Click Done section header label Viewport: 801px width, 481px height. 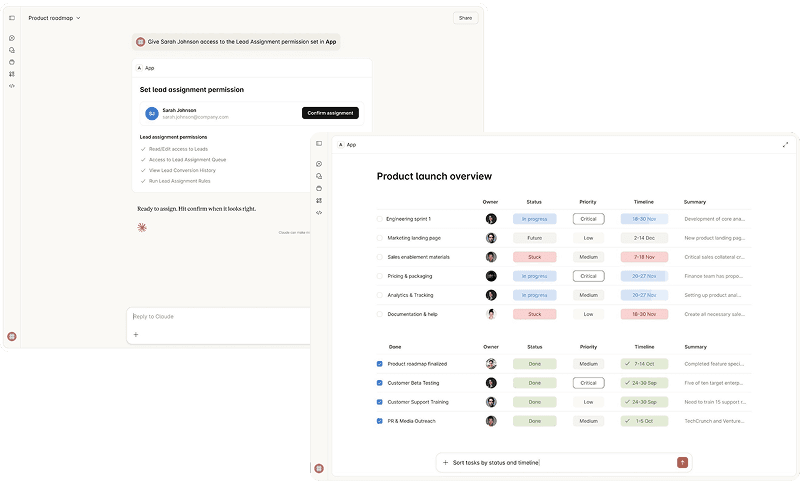click(395, 347)
